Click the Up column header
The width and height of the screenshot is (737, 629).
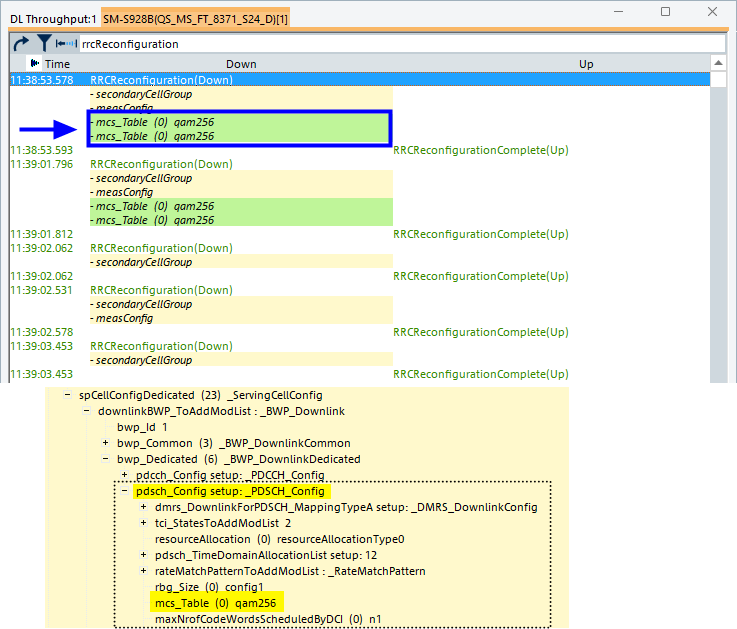(586, 64)
